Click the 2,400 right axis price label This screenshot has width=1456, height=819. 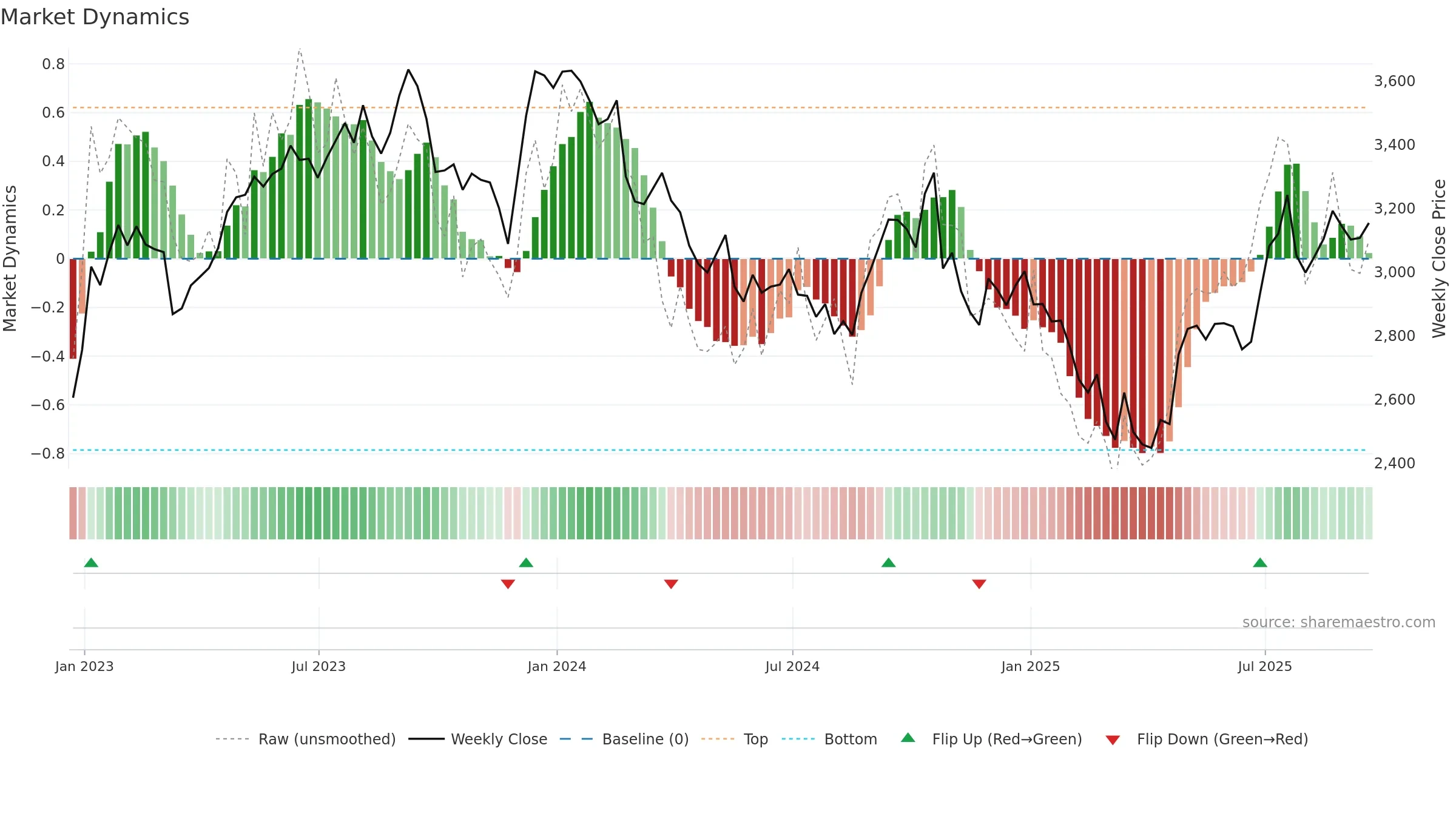point(1395,463)
